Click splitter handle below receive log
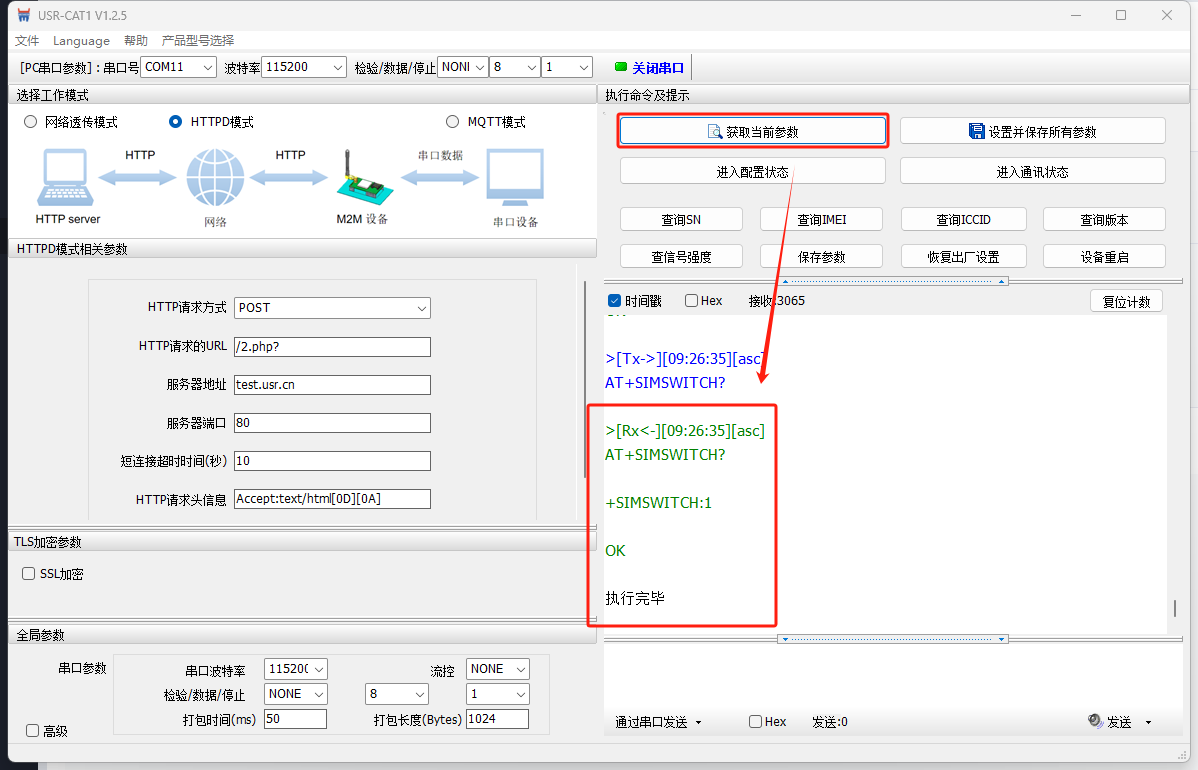 pyautogui.click(x=893, y=639)
